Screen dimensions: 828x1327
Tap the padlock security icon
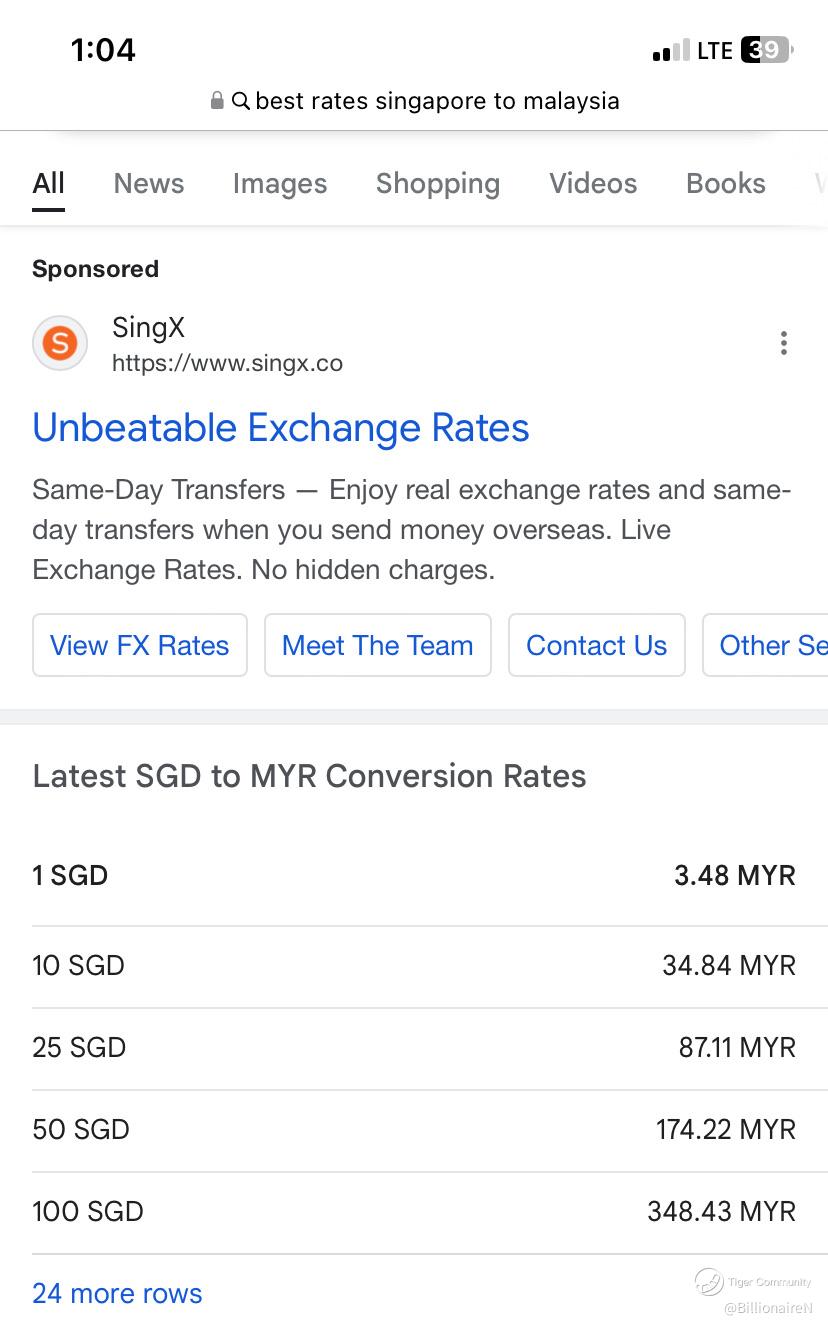pos(217,101)
